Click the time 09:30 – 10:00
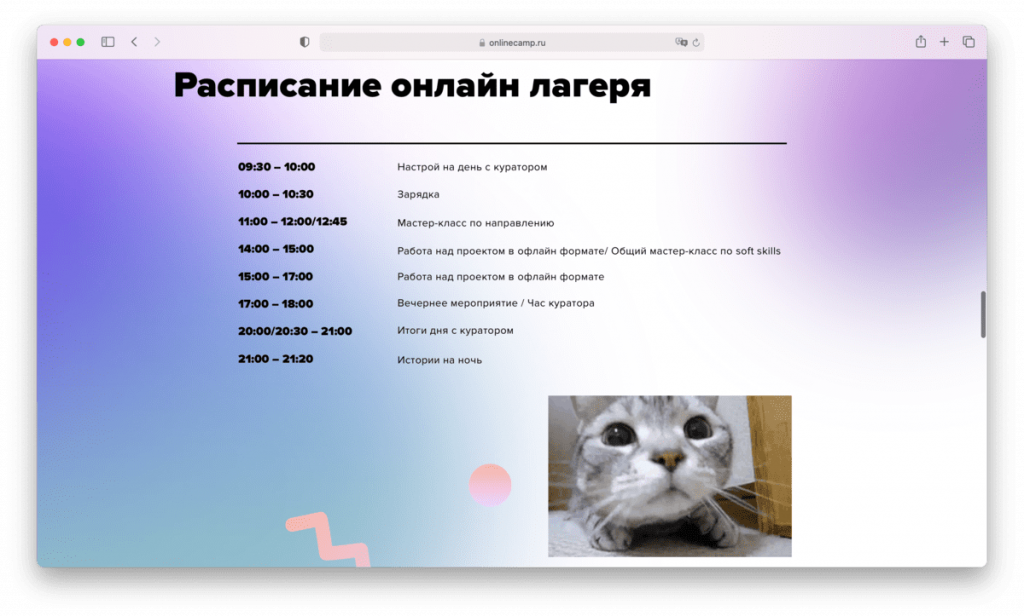 click(x=276, y=167)
